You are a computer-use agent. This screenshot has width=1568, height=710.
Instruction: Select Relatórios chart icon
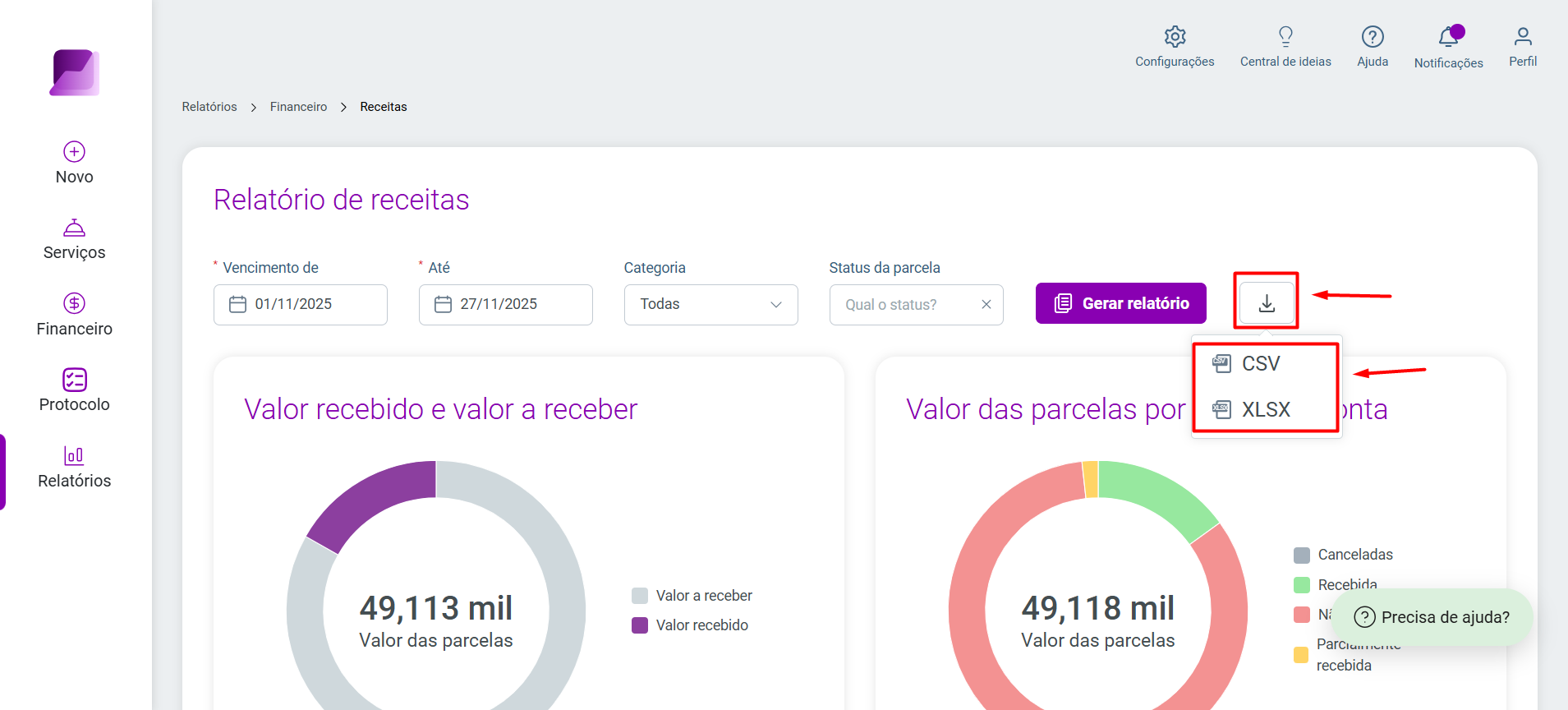point(74,455)
